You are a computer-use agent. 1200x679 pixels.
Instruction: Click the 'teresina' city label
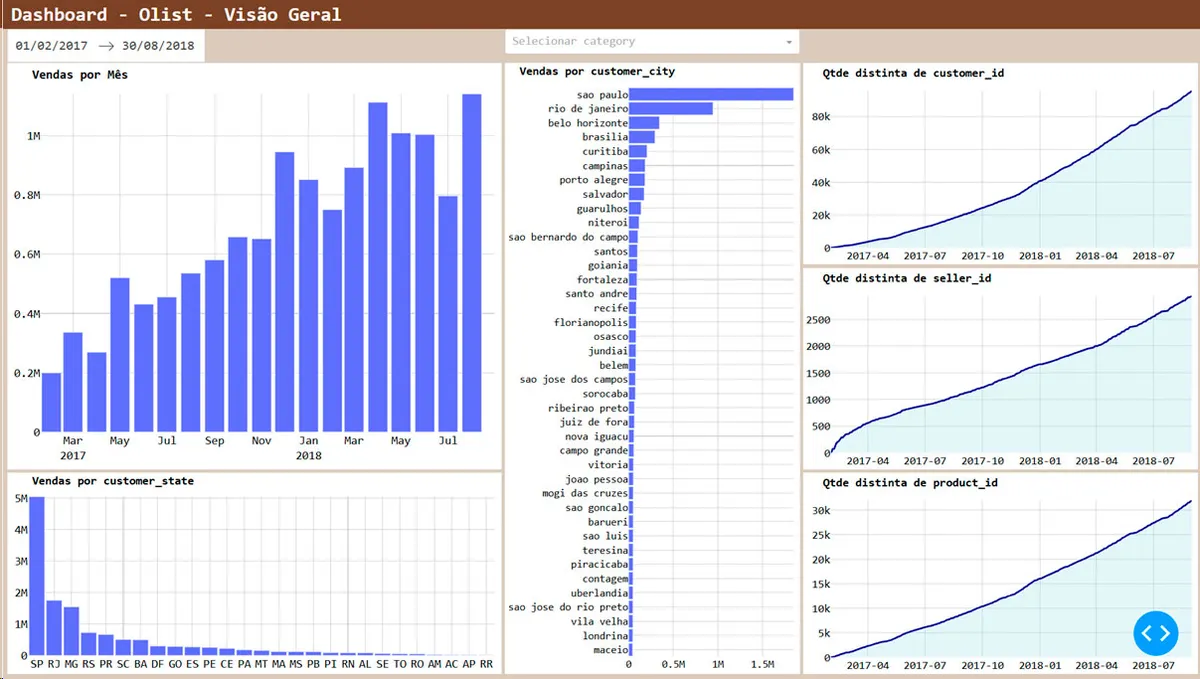point(605,550)
